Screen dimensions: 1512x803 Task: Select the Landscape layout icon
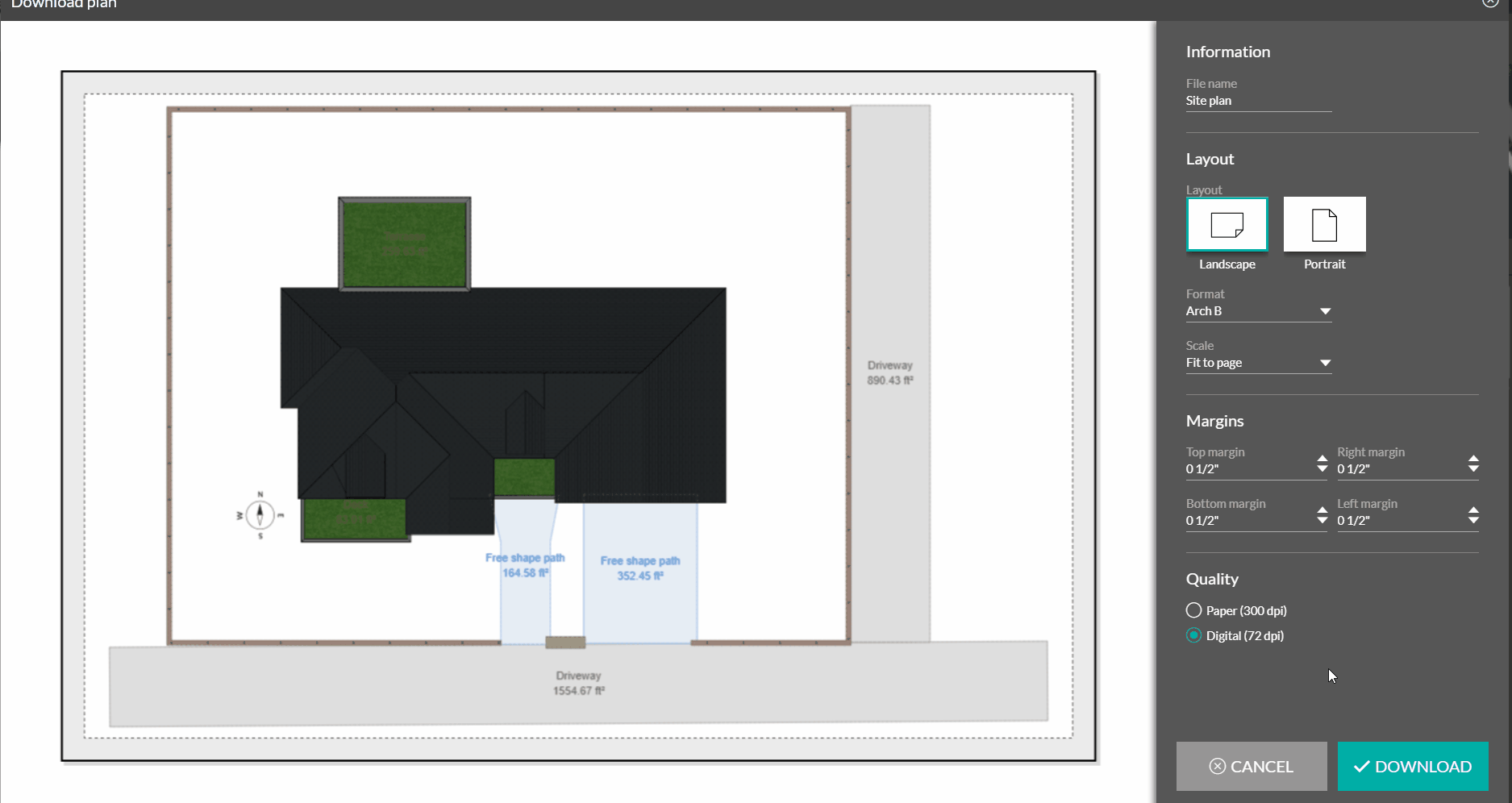pos(1227,223)
